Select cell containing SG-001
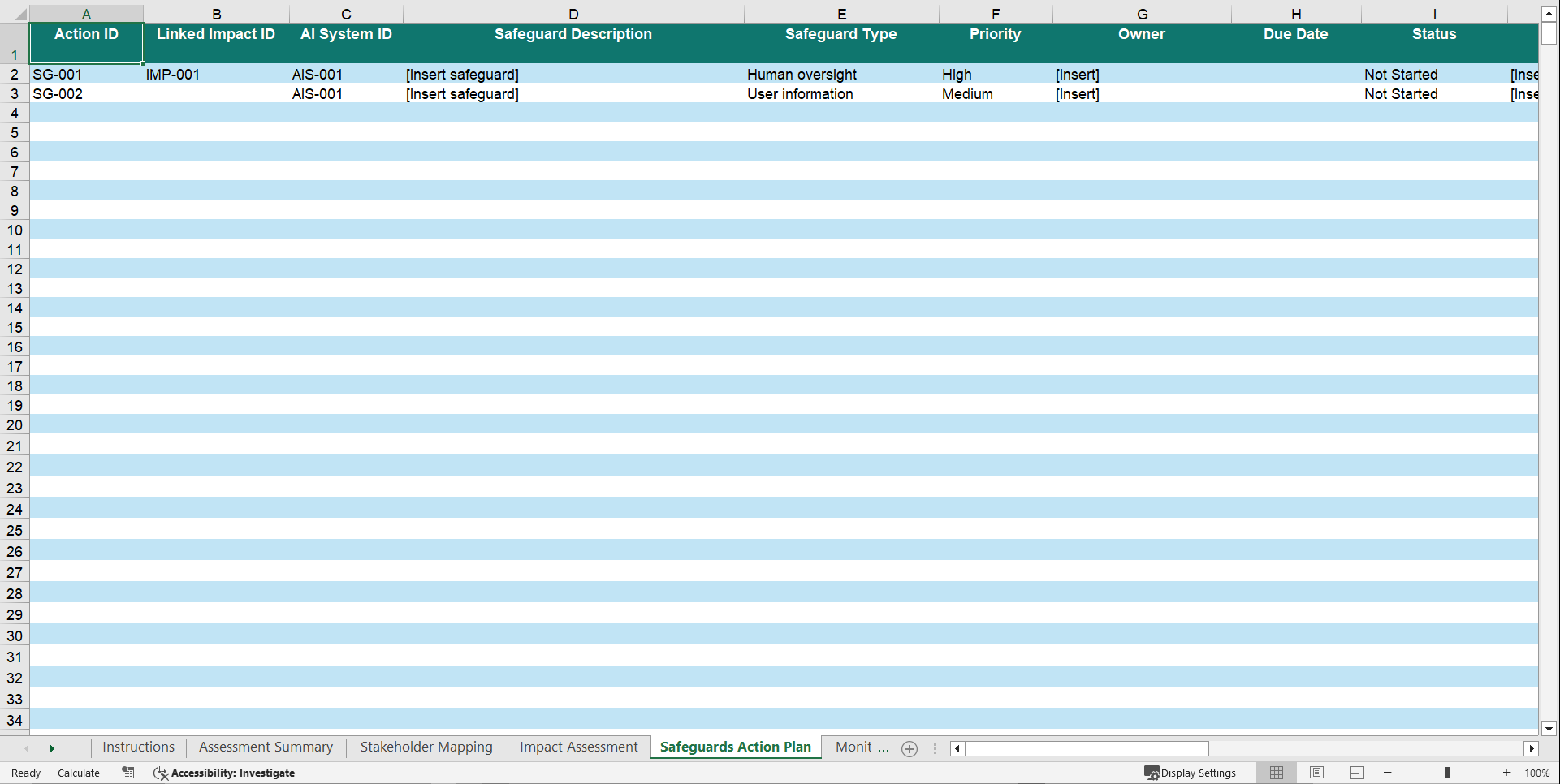 pos(86,74)
